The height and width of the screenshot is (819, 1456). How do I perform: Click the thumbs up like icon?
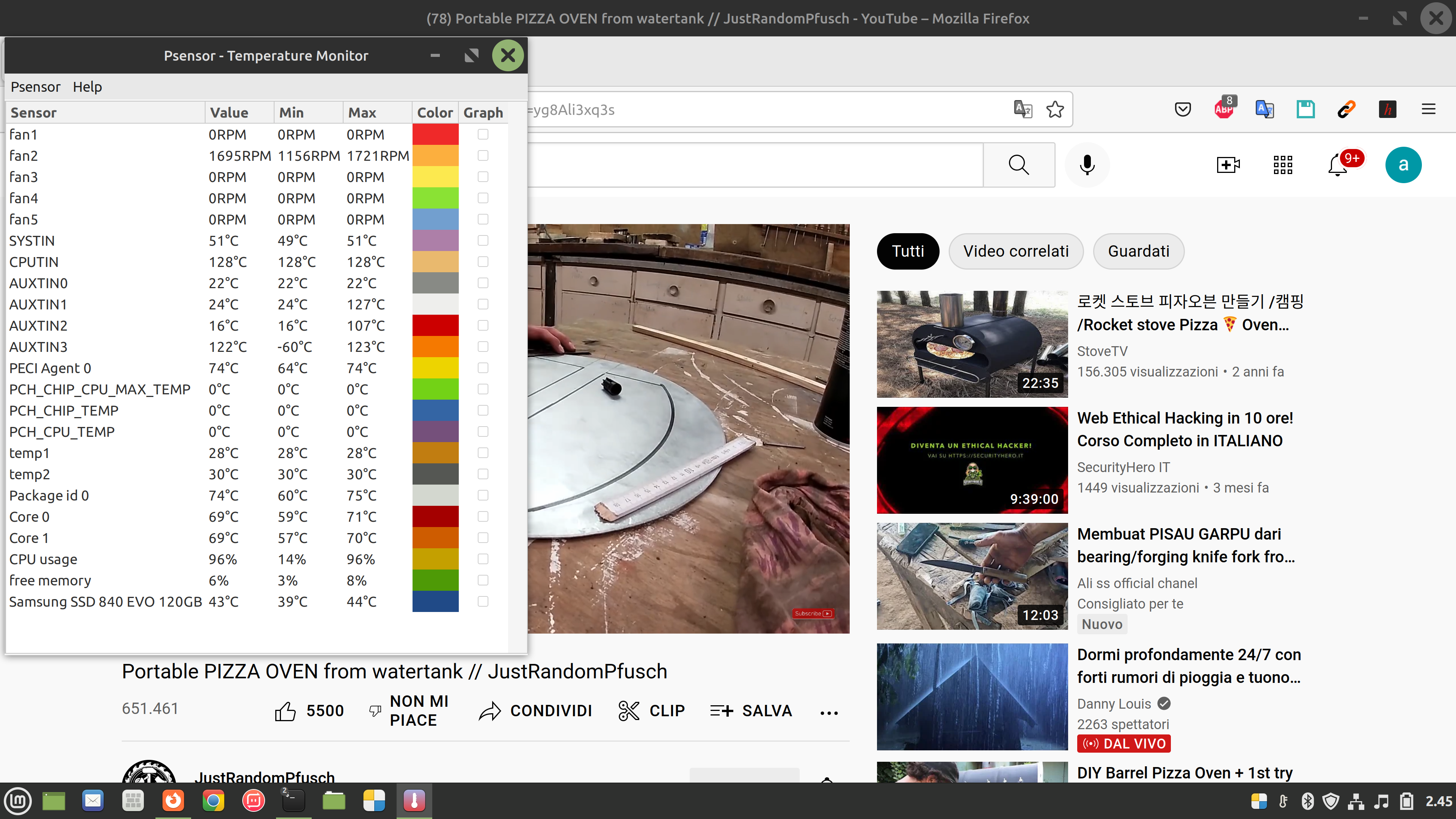tap(286, 711)
